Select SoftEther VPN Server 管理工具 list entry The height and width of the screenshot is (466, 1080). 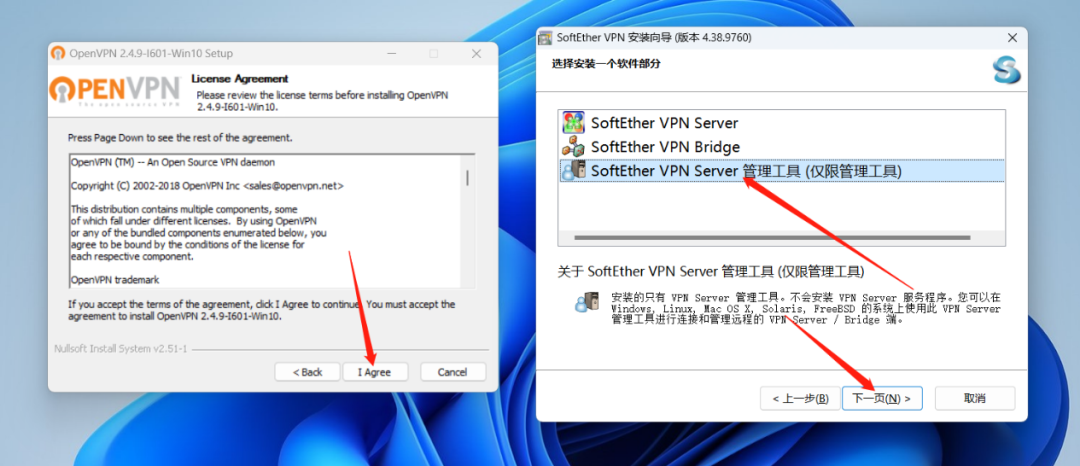coord(782,171)
